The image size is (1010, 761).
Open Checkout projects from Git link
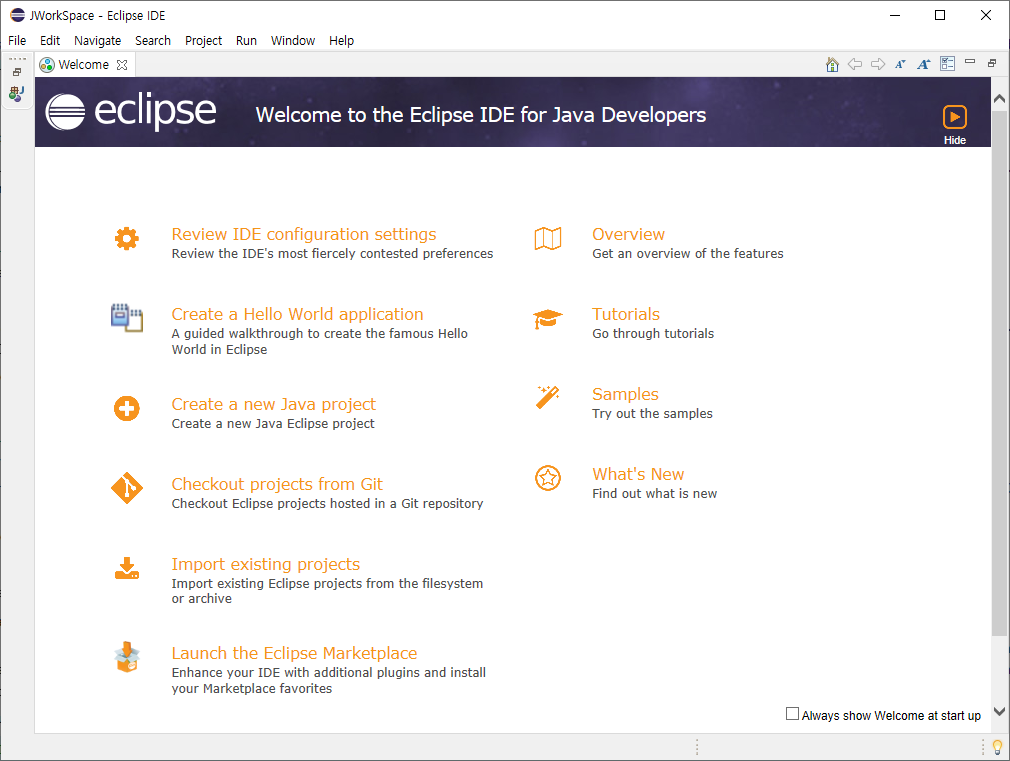click(x=277, y=484)
